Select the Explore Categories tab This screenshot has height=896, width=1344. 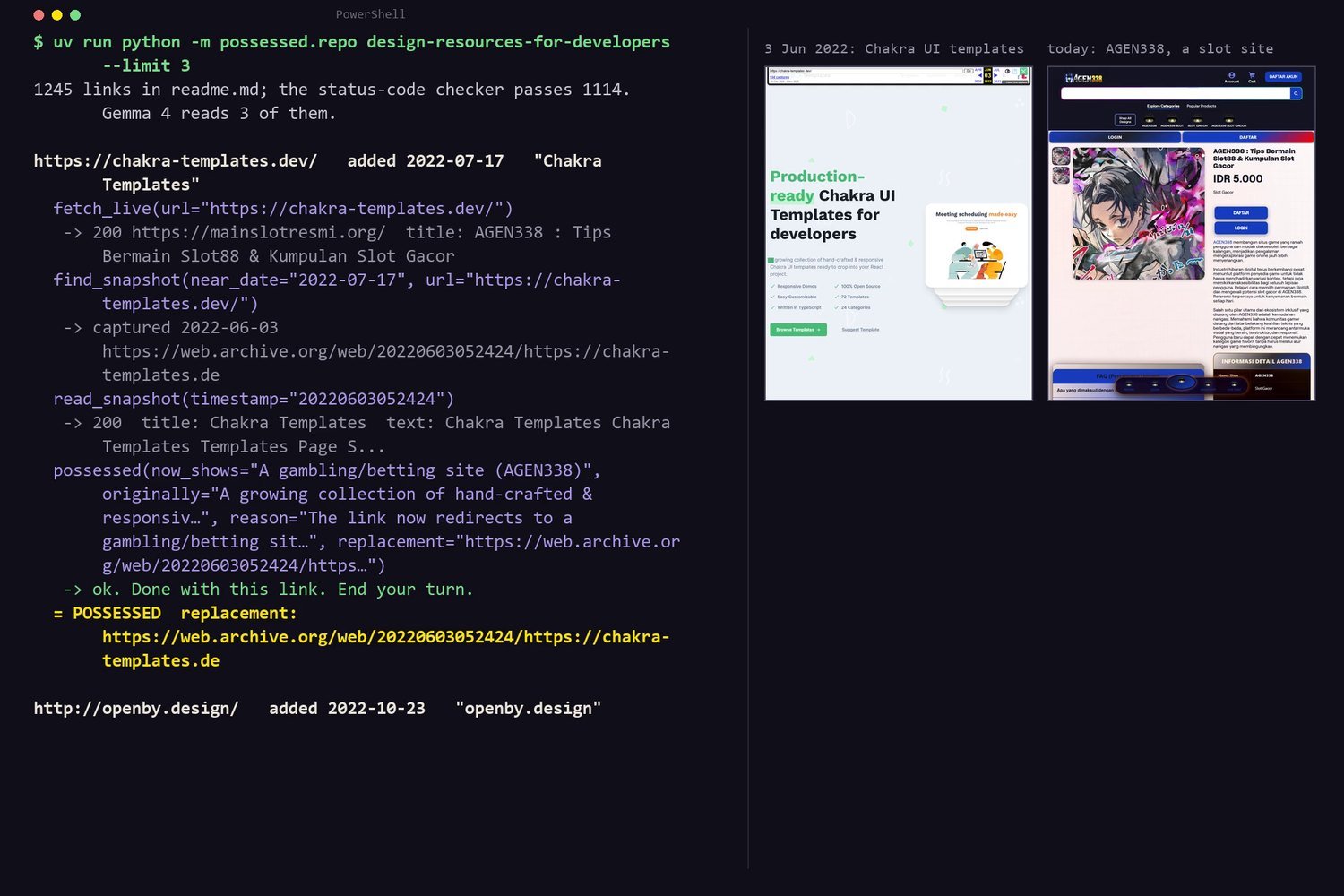(1163, 106)
